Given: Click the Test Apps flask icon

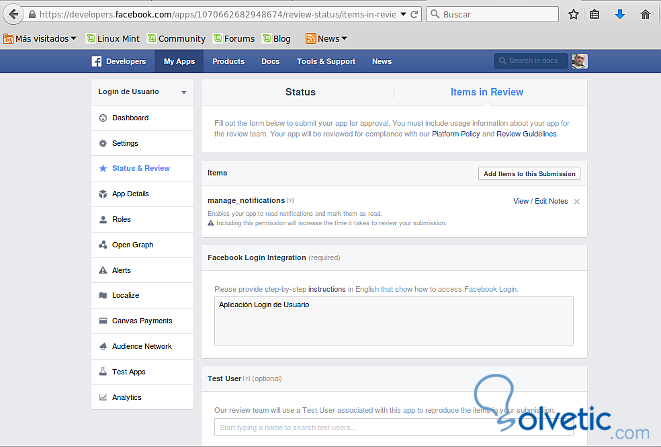Looking at the screenshot, I should click(103, 372).
